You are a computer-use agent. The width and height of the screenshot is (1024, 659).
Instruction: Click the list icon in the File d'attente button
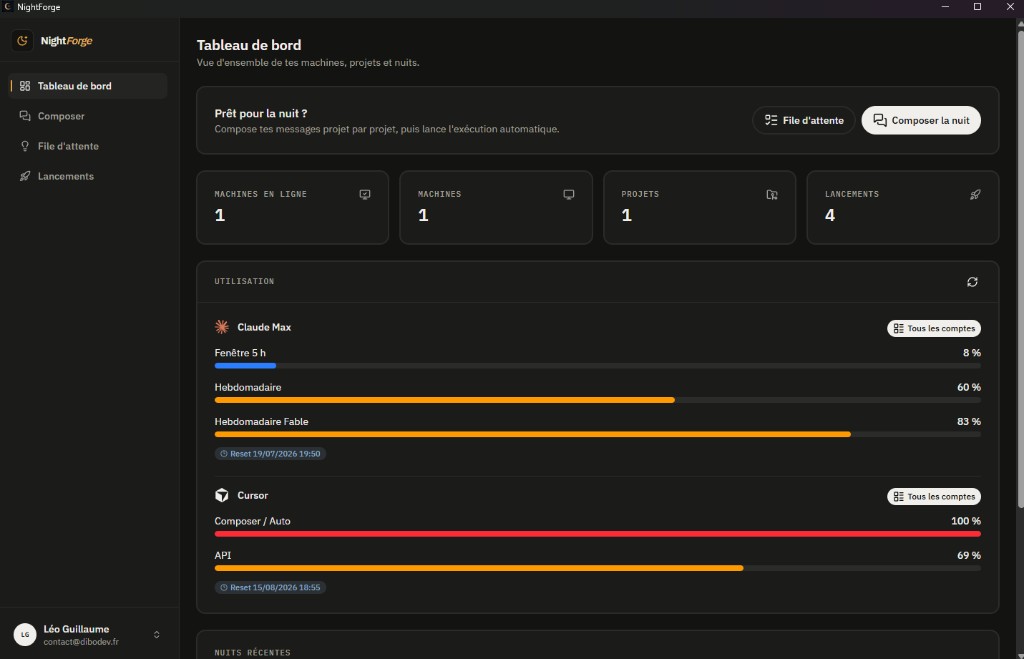point(771,120)
